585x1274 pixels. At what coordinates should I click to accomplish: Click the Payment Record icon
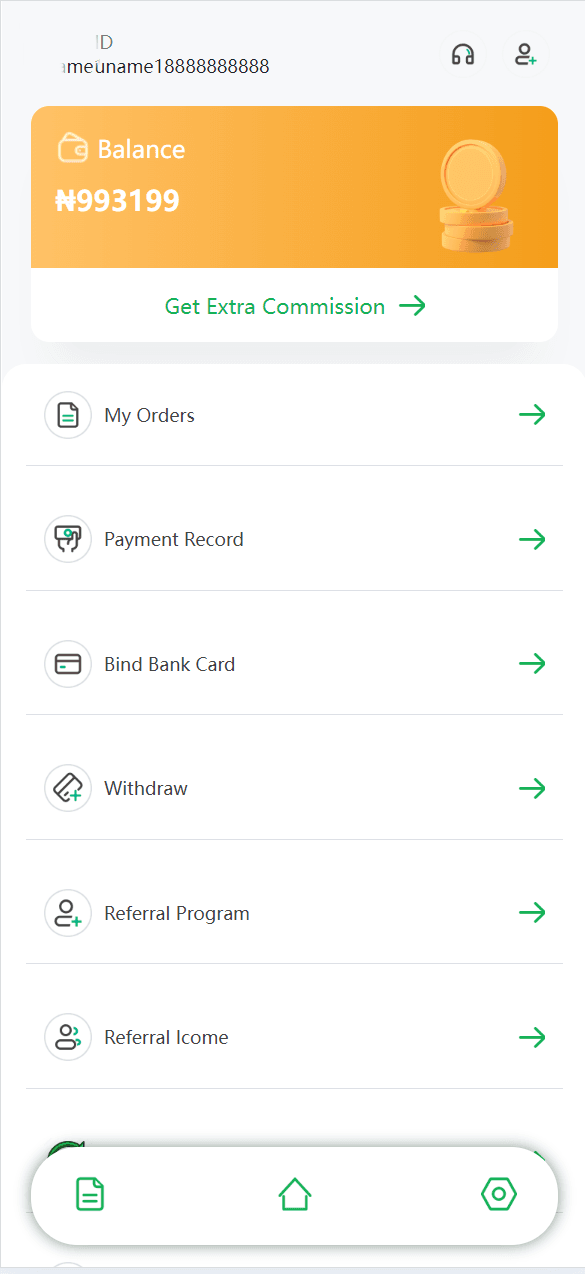68,540
